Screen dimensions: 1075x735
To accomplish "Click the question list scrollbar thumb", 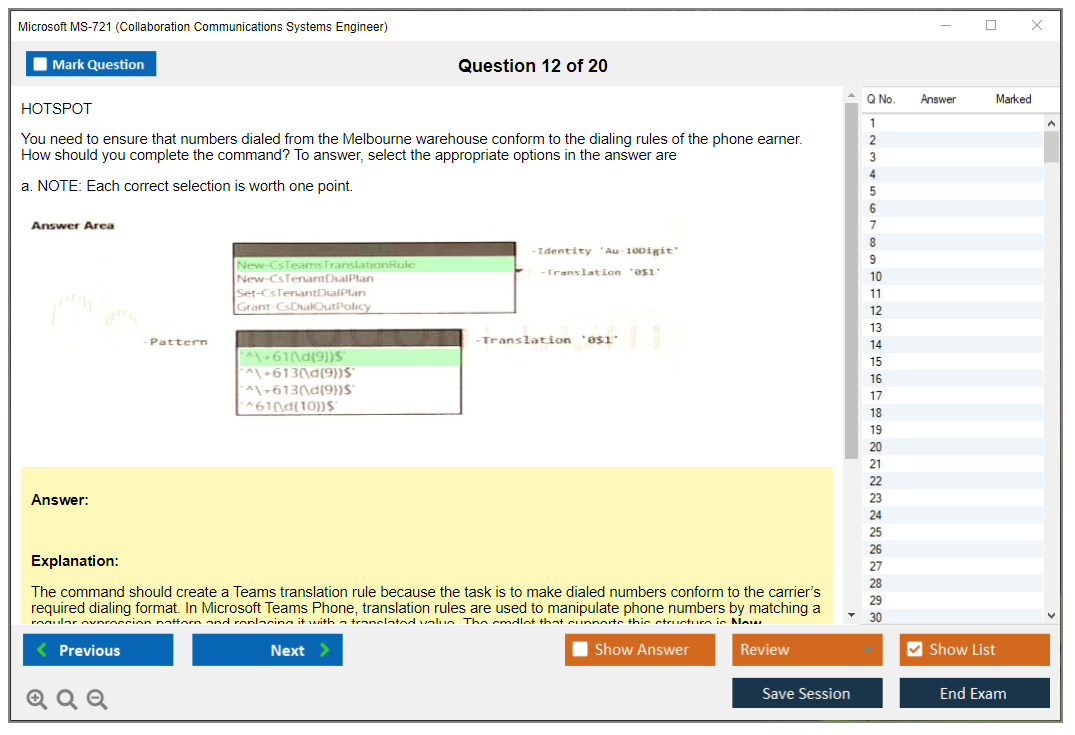I will (1051, 146).
